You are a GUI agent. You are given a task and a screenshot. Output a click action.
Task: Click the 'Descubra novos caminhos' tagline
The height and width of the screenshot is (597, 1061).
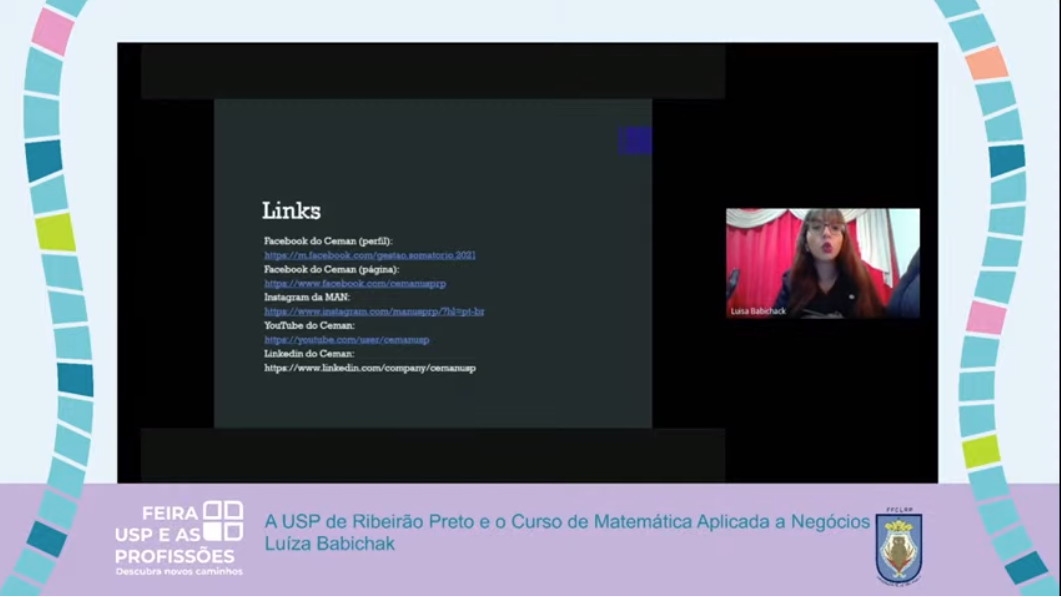click(x=179, y=572)
